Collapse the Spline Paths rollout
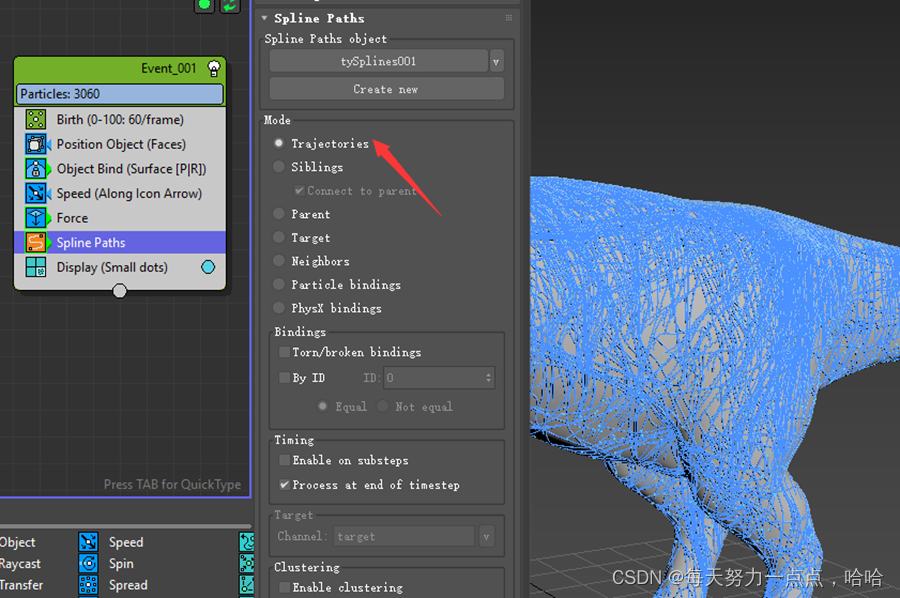Screen dimensions: 900x598 tap(264, 17)
